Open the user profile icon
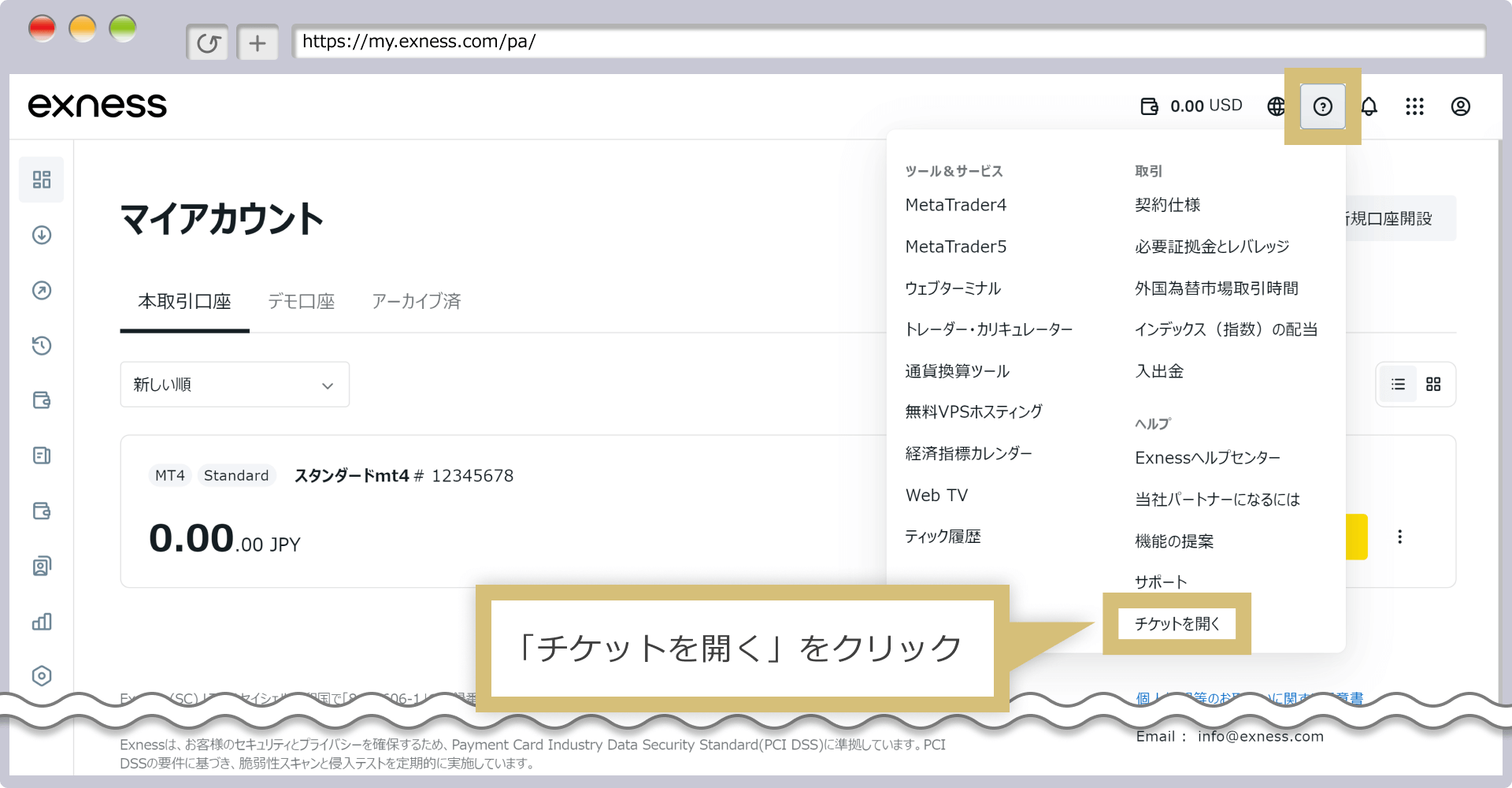Image resolution: width=1512 pixels, height=788 pixels. pos(1460,106)
